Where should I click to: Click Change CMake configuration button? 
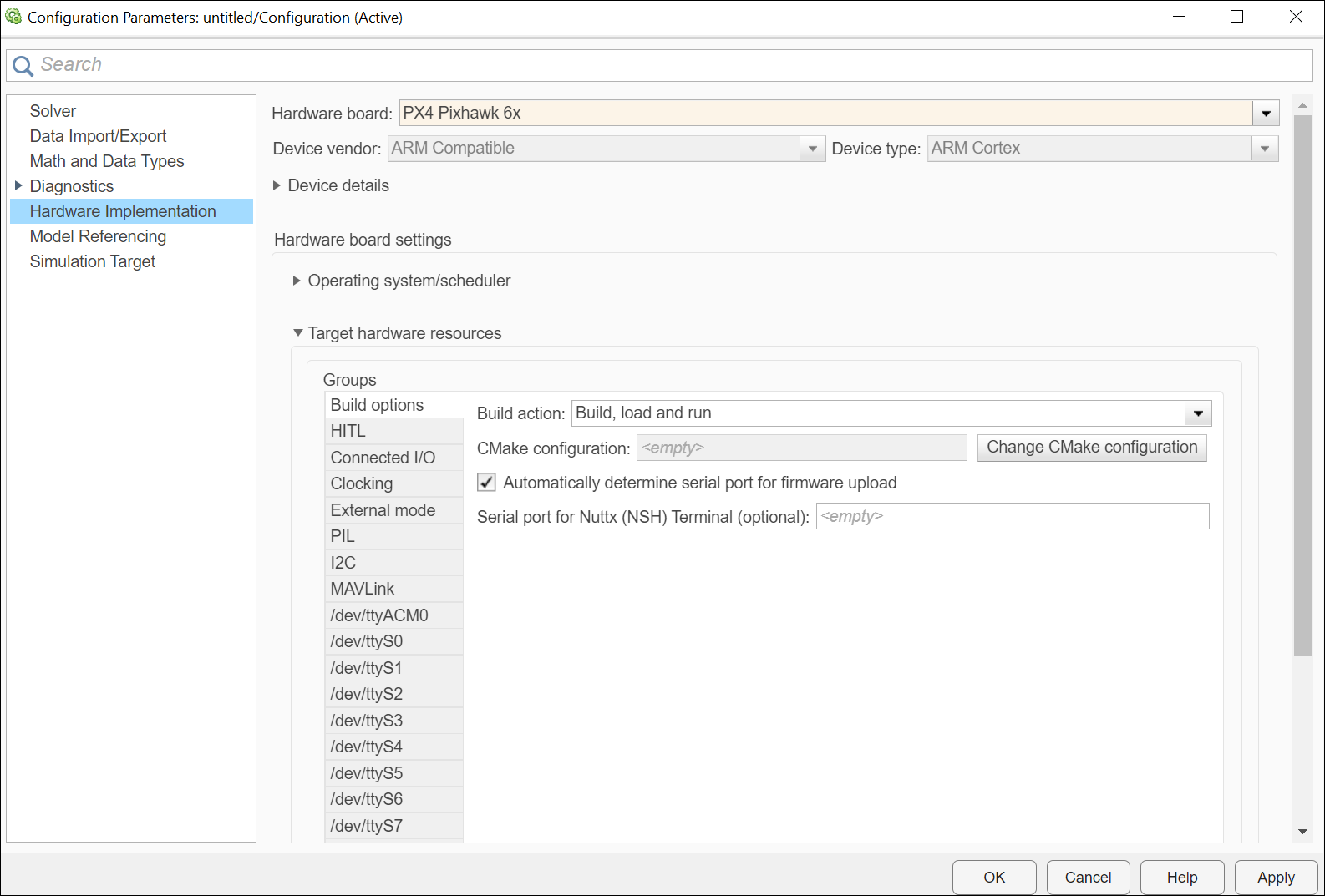click(x=1092, y=448)
